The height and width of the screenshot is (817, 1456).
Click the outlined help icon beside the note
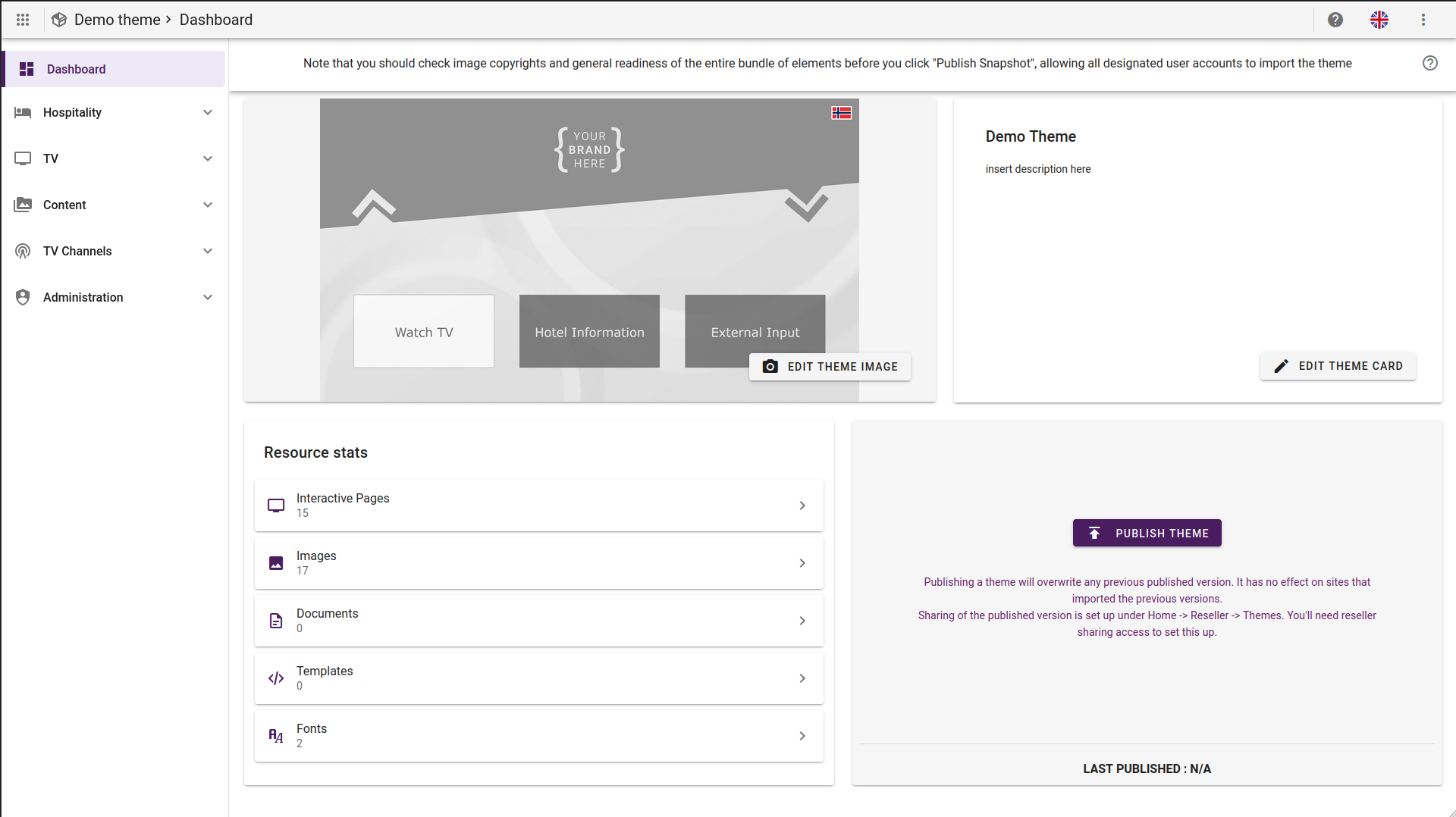click(x=1430, y=63)
